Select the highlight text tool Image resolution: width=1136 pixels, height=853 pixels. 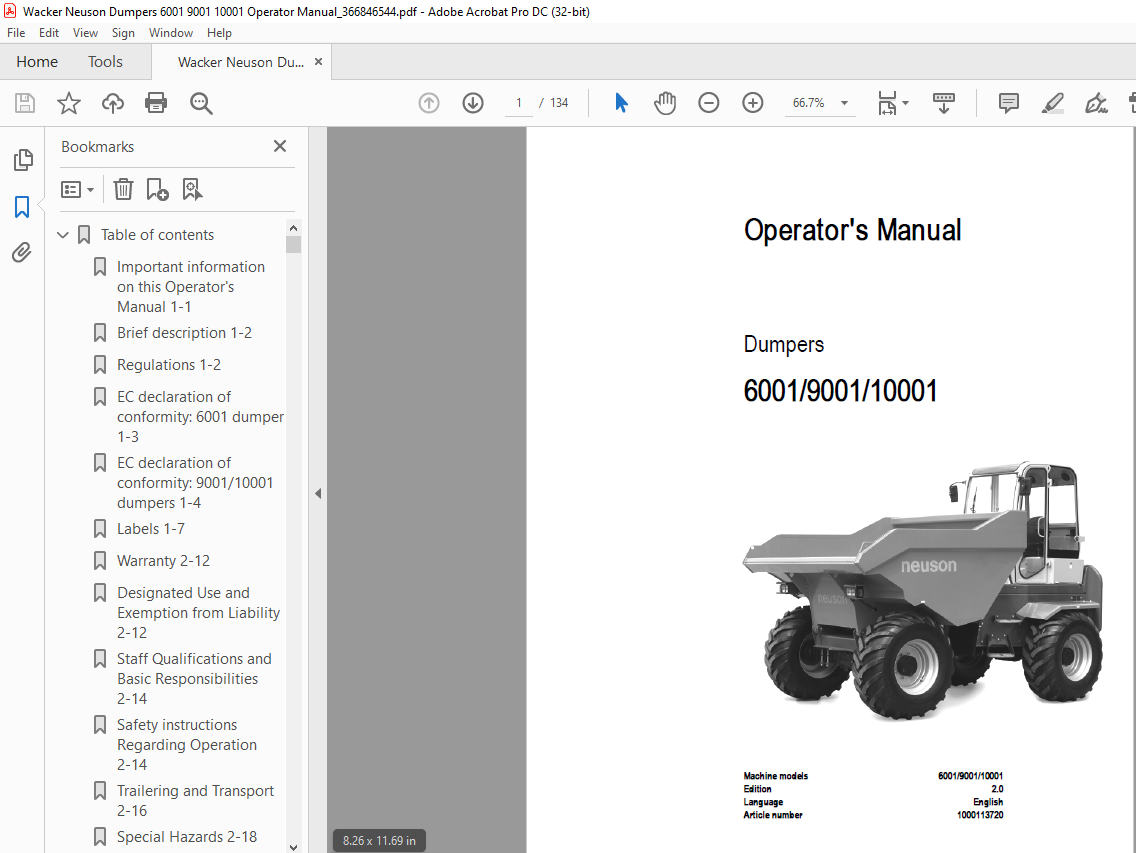pos(1053,103)
